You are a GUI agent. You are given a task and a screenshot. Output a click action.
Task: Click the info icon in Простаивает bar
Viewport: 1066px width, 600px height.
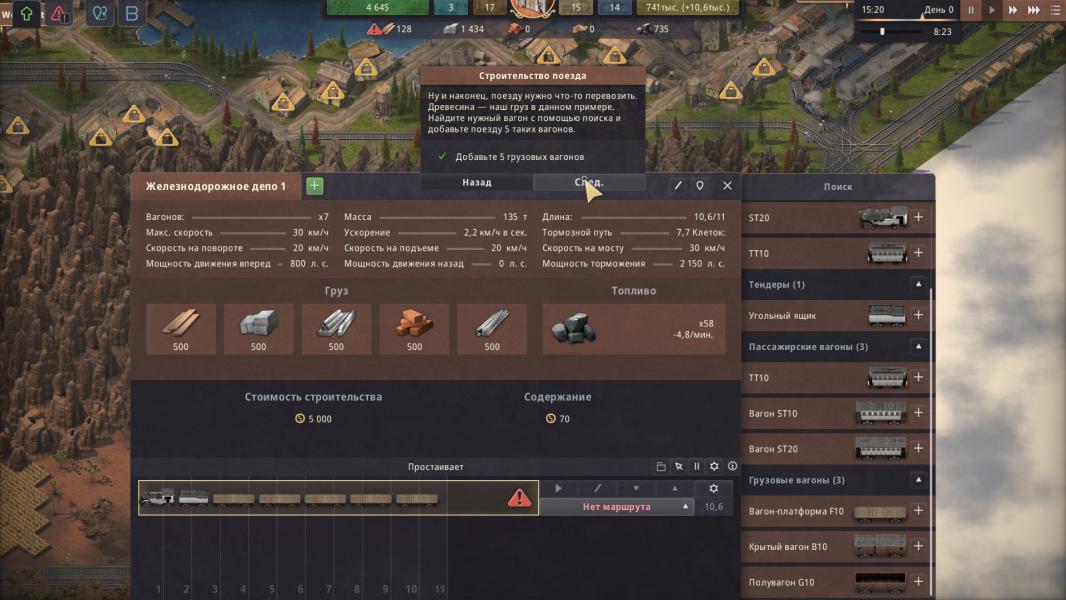[x=732, y=466]
